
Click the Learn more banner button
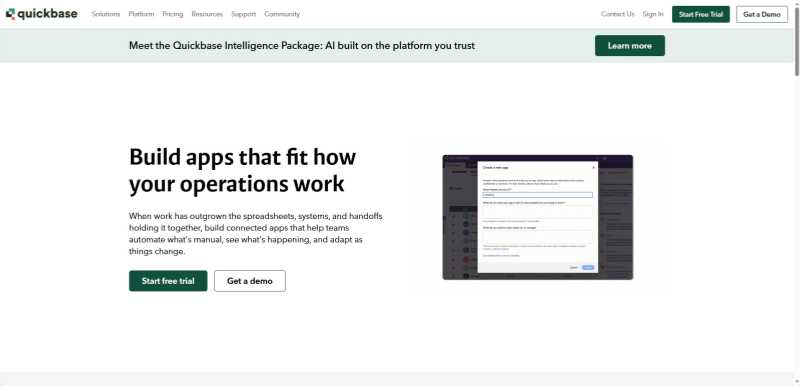(630, 45)
